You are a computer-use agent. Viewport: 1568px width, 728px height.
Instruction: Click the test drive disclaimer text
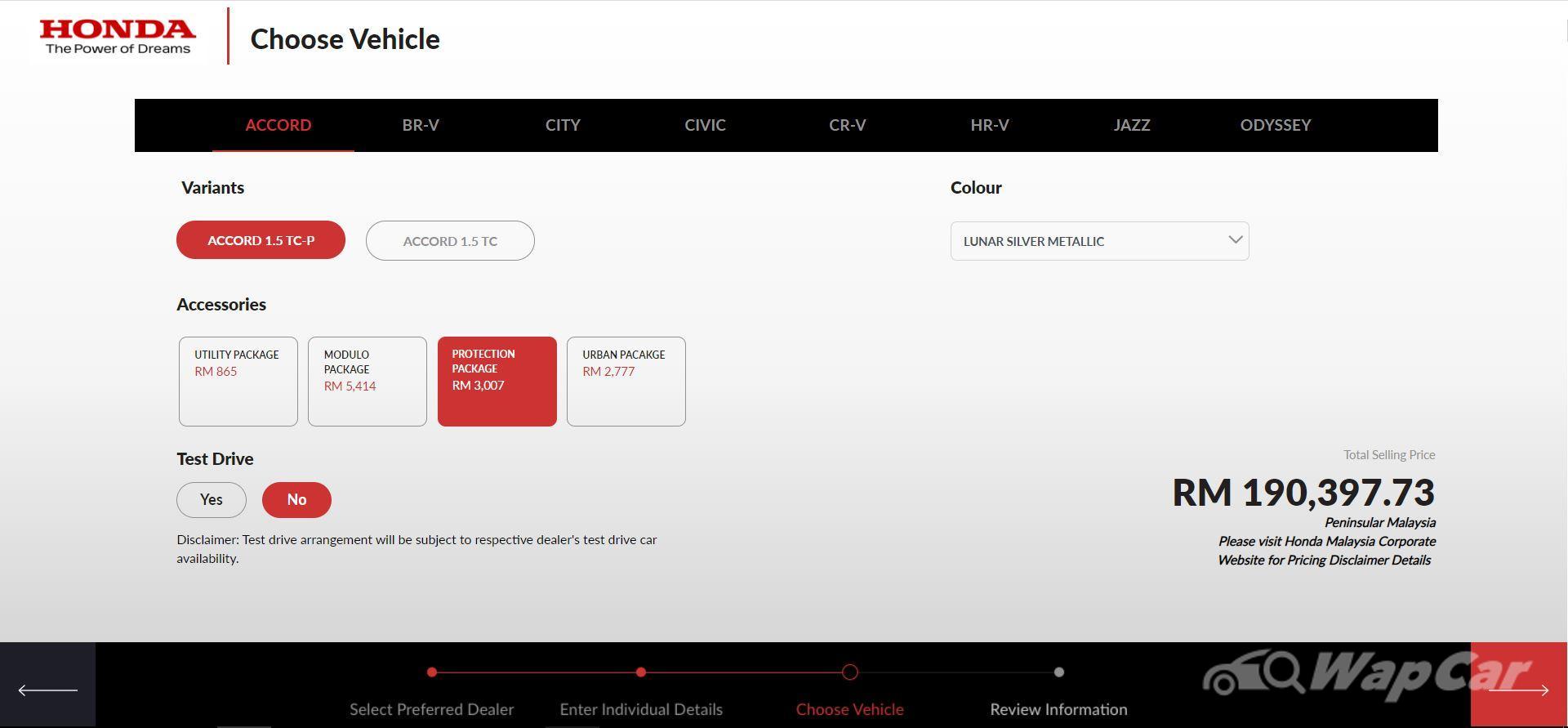pos(417,549)
